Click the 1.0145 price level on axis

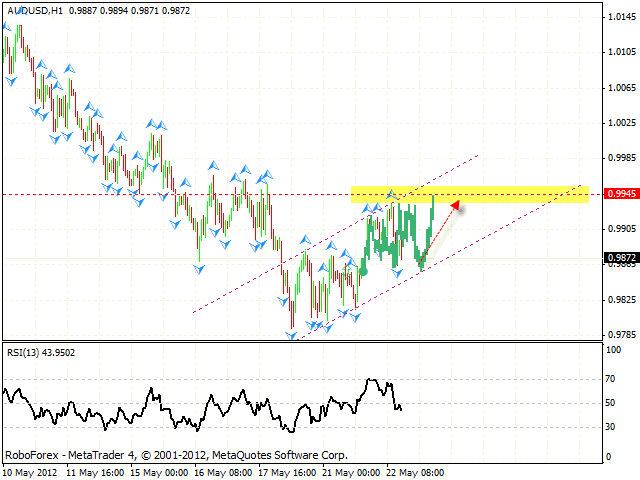618,17
